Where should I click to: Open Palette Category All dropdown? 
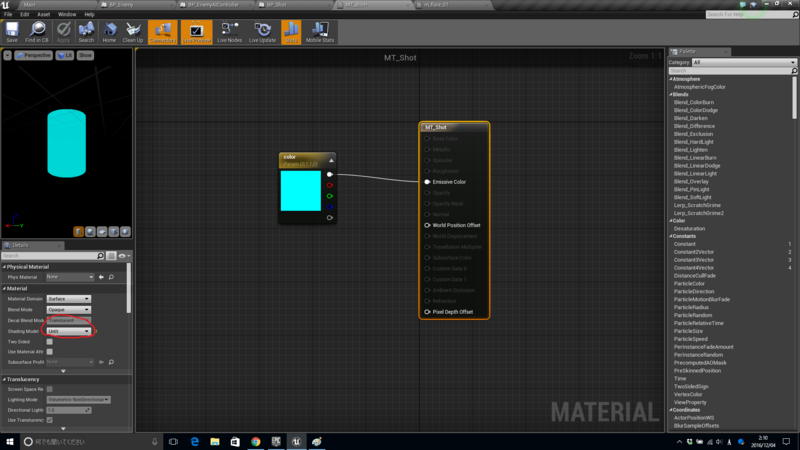point(744,62)
